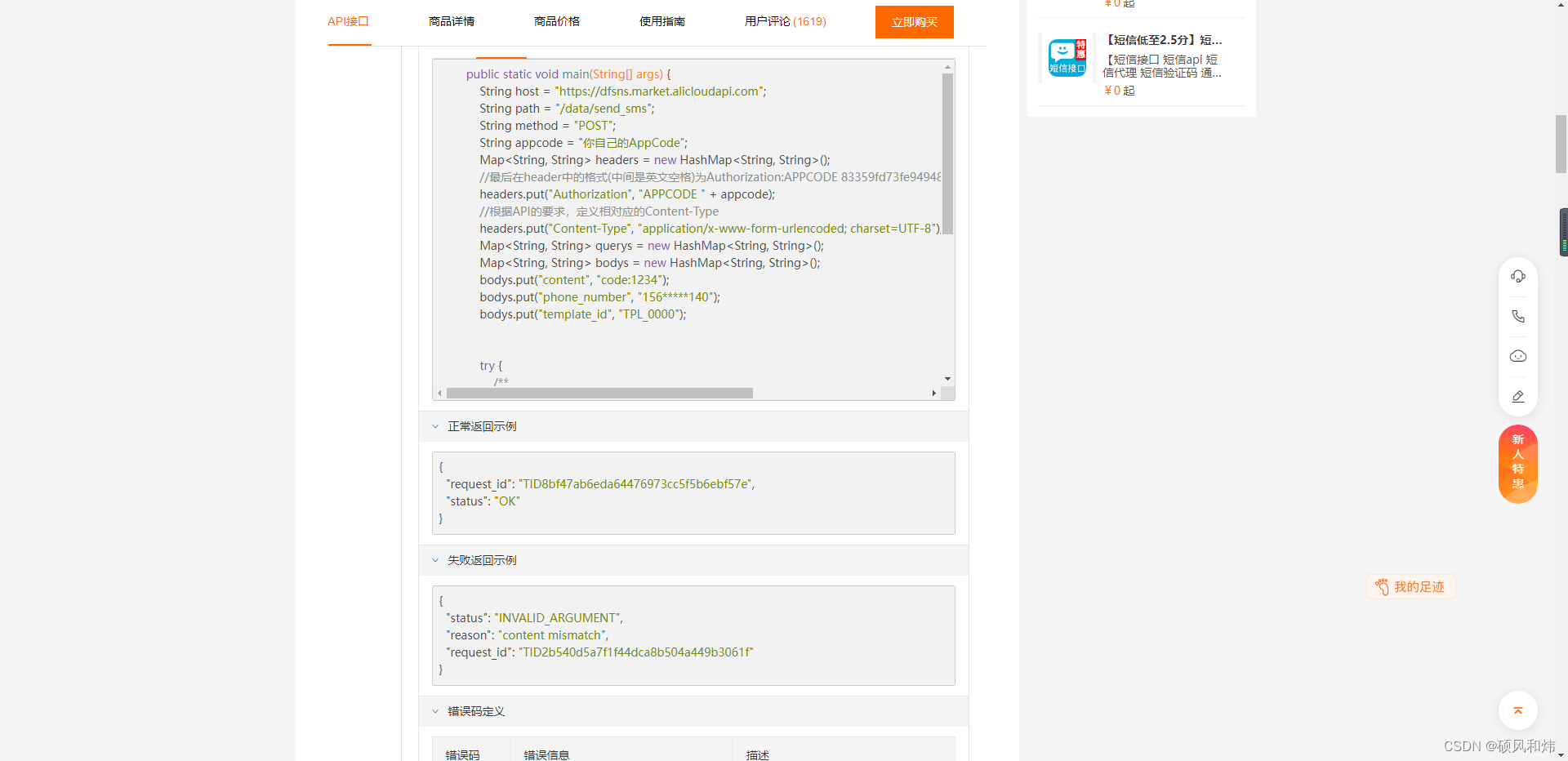This screenshot has width=1568, height=761.
Task: Click the feedback edit pencil icon
Action: click(x=1517, y=396)
